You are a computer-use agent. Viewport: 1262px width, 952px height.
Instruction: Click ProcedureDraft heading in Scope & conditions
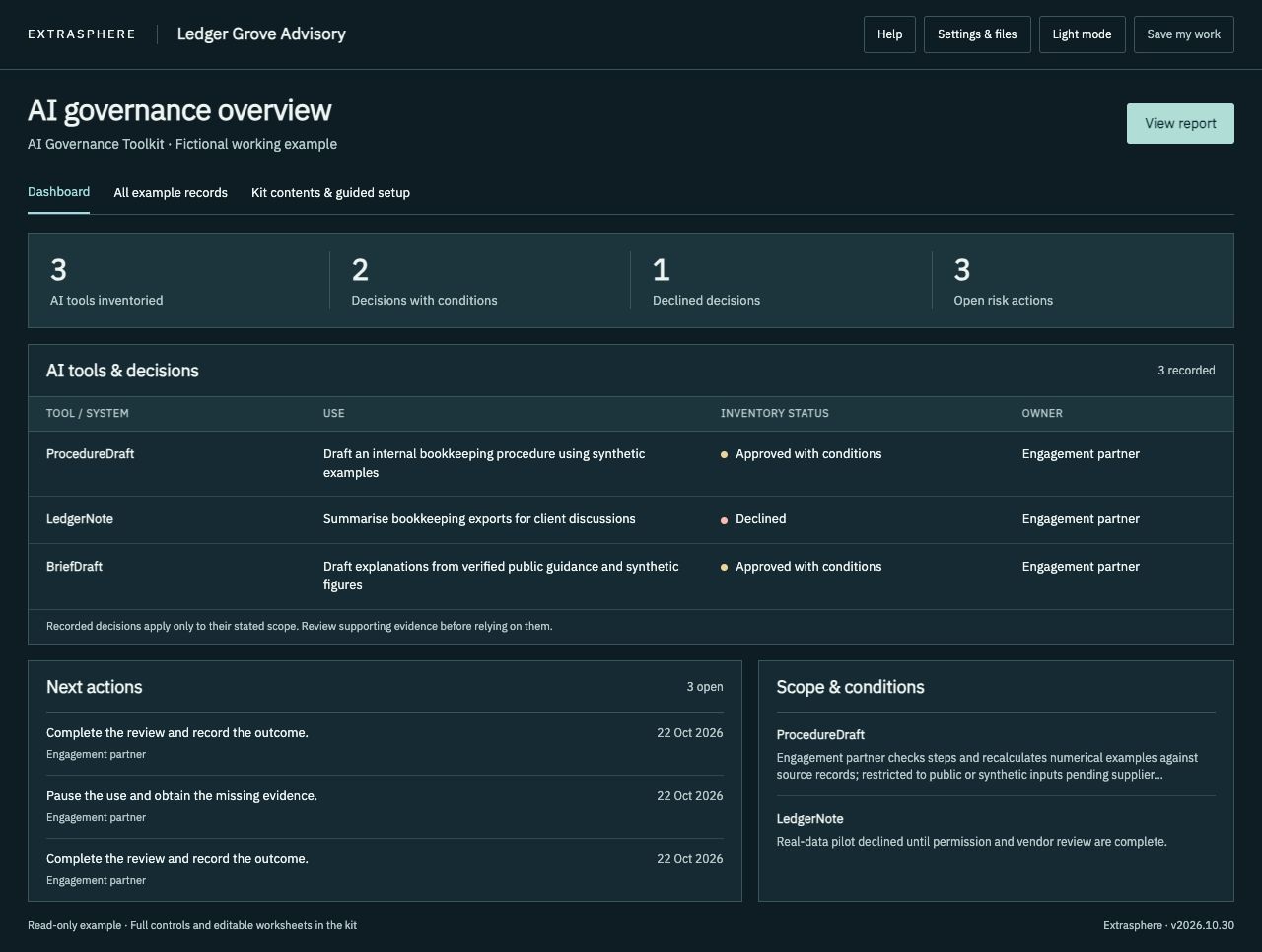820,735
